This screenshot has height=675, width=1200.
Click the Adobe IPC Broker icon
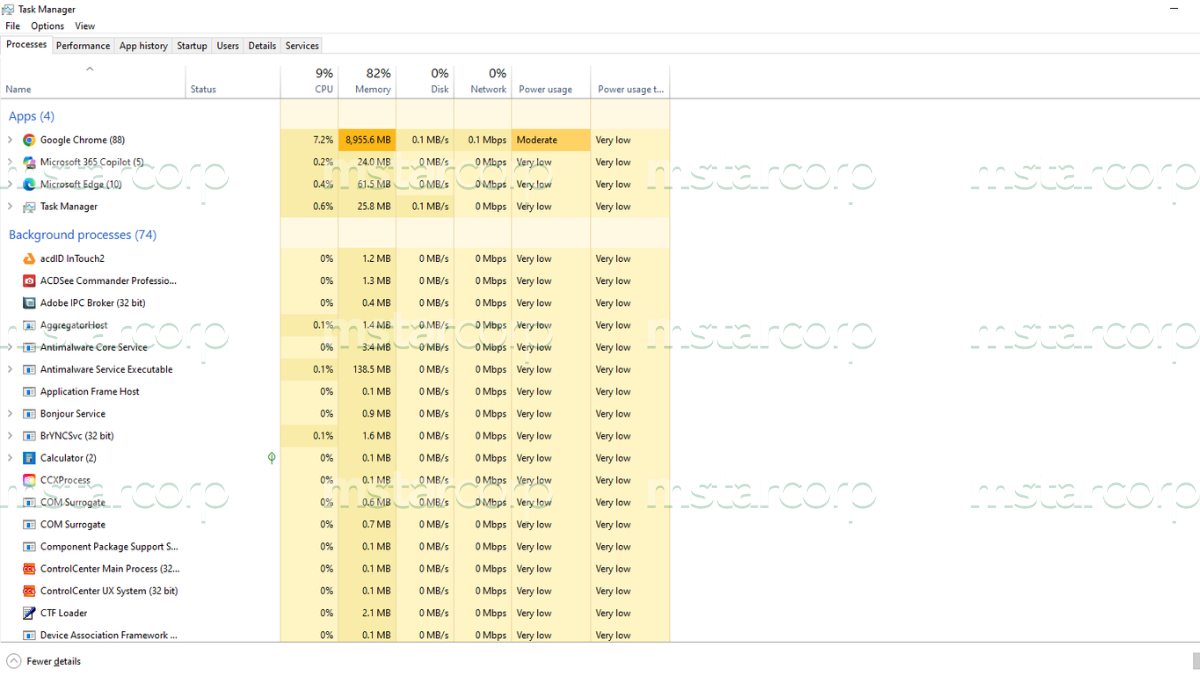pyautogui.click(x=29, y=303)
